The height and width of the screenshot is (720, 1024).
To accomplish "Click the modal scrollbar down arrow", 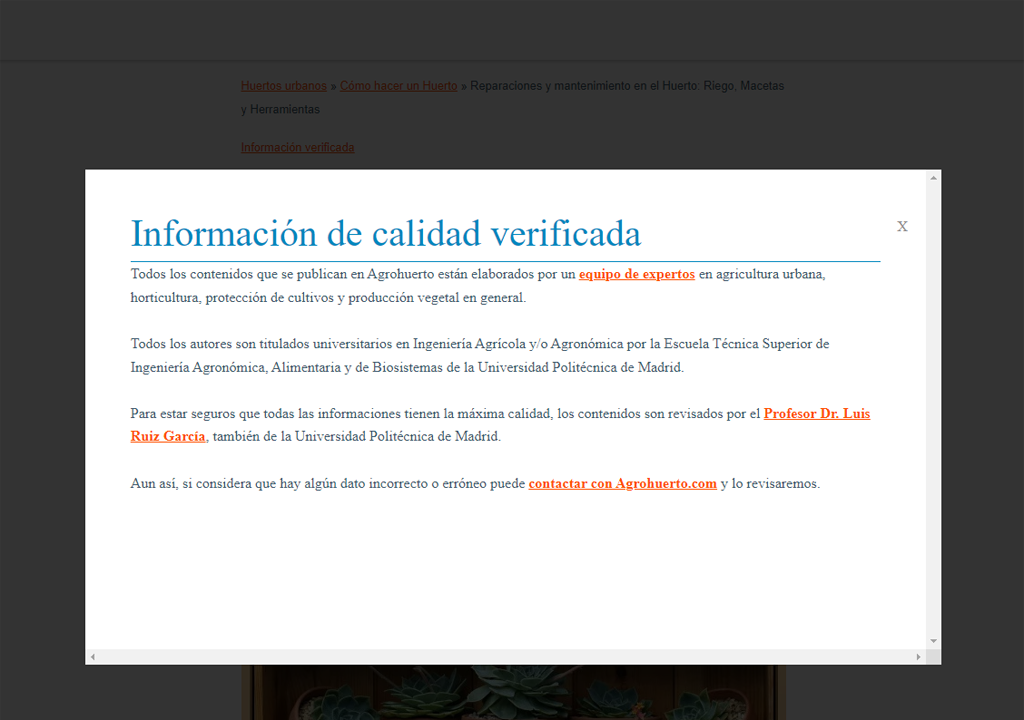I will coord(933,641).
